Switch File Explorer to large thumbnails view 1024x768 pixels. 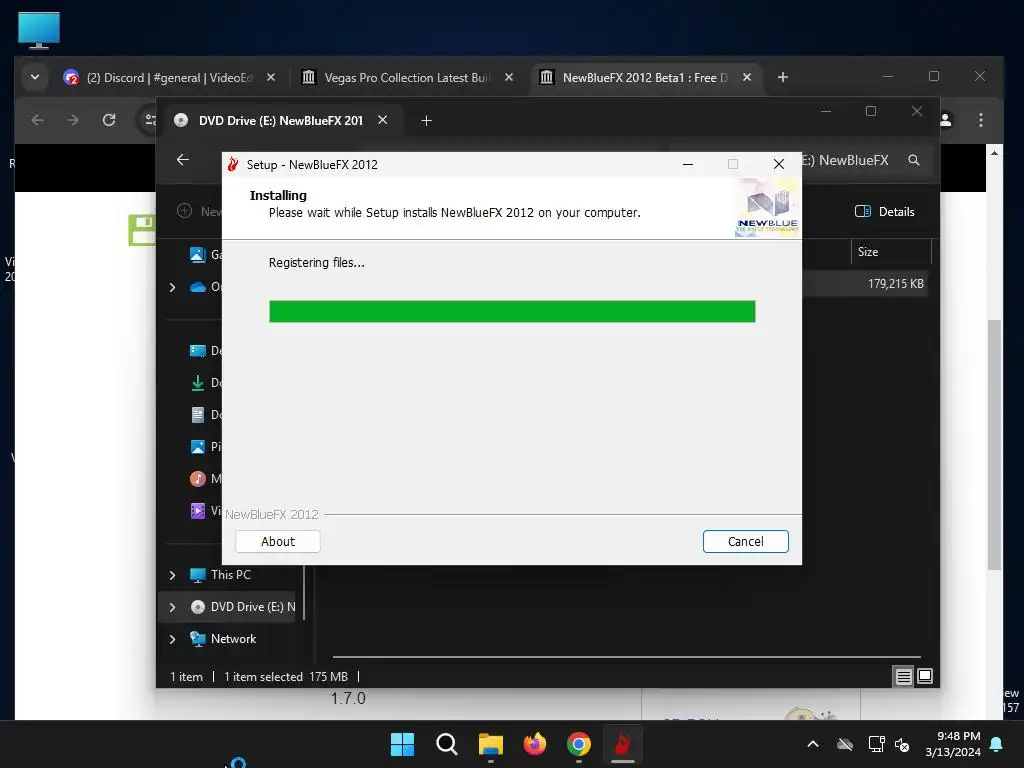[925, 677]
